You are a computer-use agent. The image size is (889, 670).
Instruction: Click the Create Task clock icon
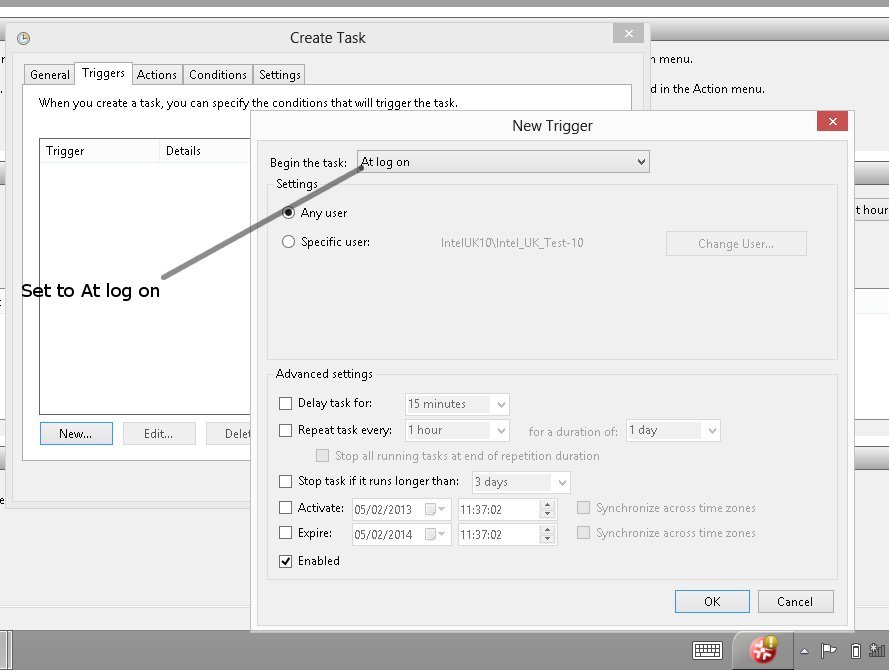point(24,39)
